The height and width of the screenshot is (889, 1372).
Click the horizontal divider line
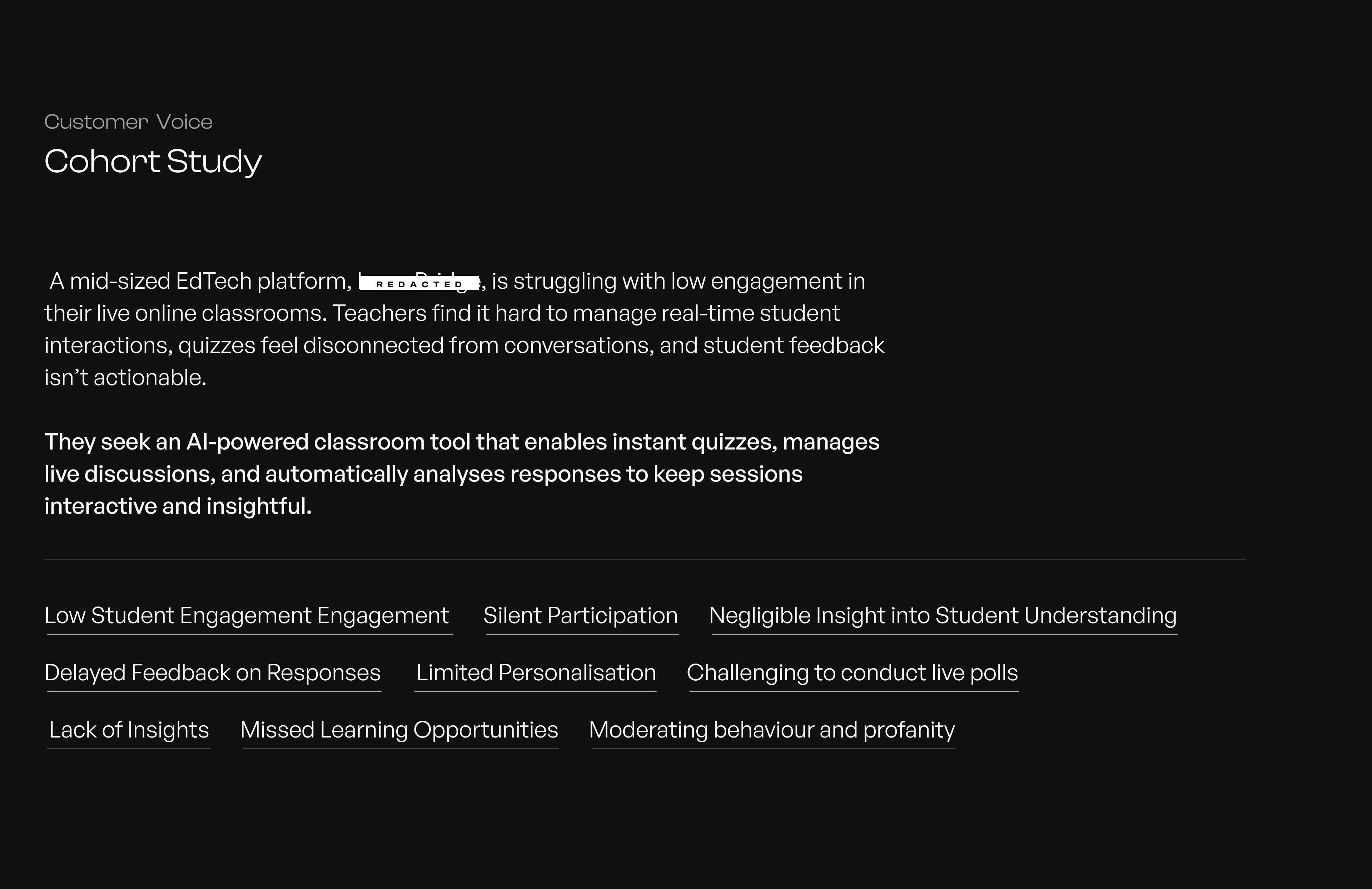point(645,559)
